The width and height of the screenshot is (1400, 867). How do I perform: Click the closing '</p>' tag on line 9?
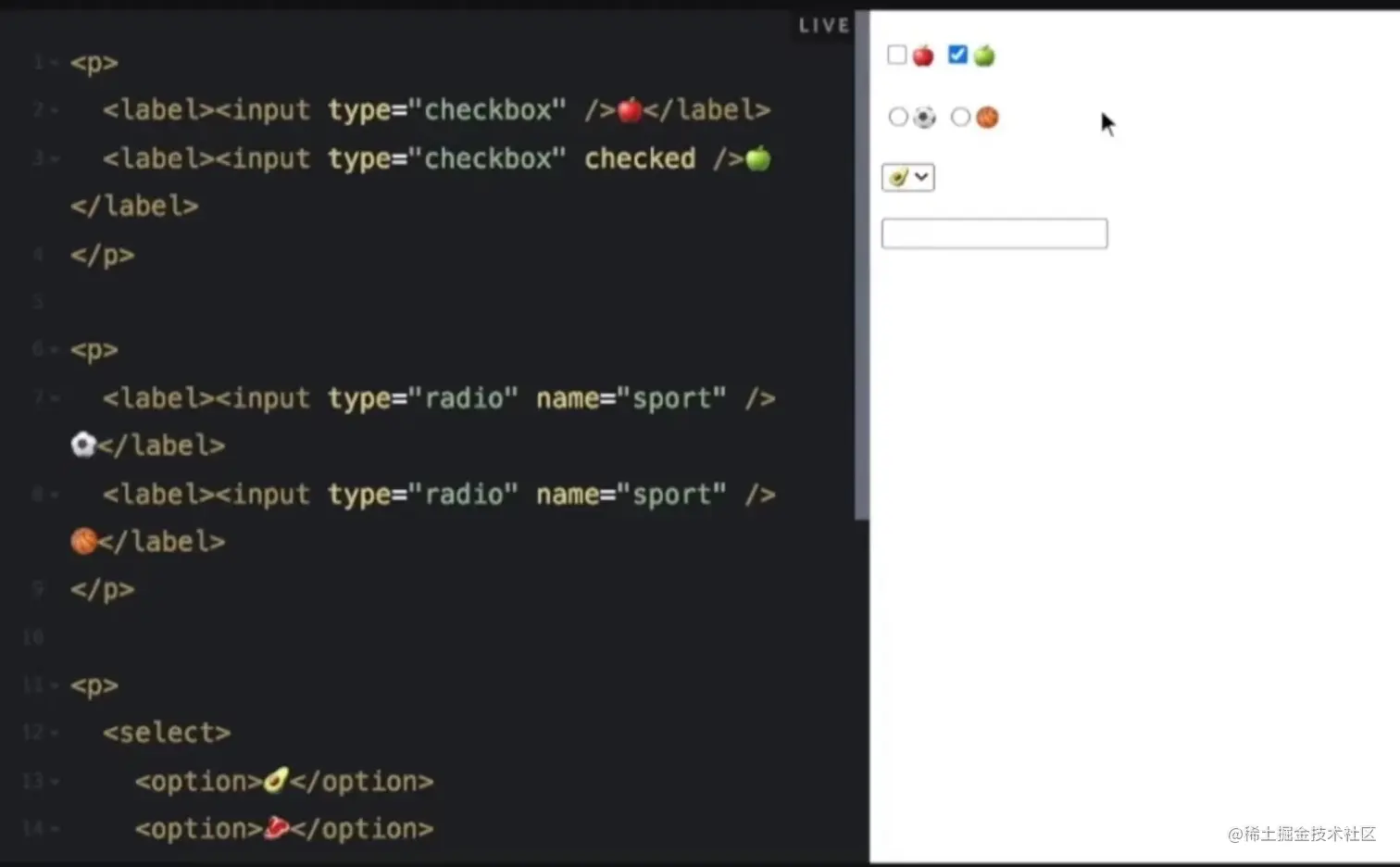102,589
